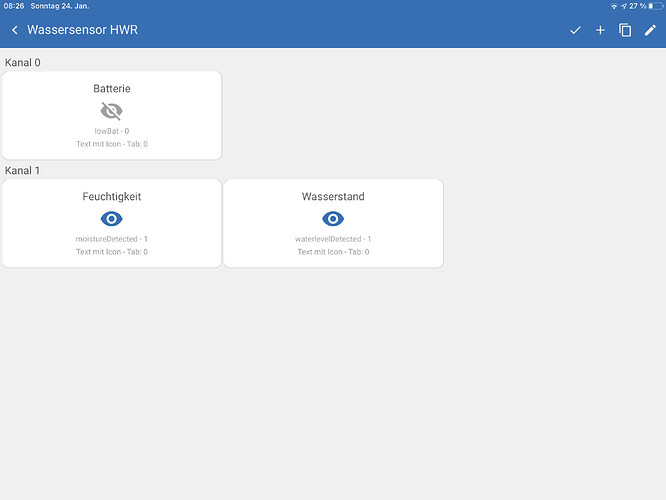666x500 pixels.
Task: Click the moistureDetected - 1 datapoint text
Action: pos(112,239)
